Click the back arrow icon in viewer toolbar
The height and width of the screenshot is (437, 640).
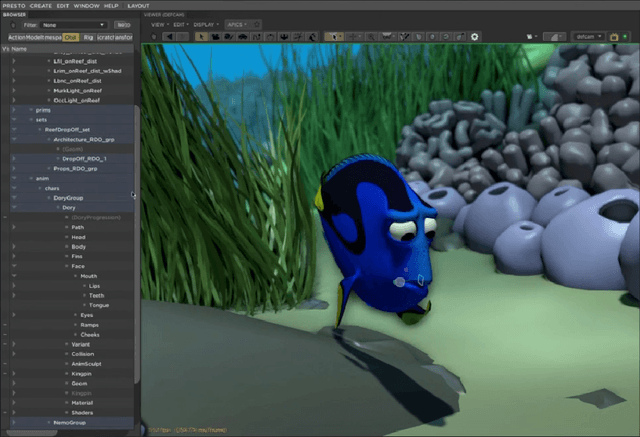point(169,37)
